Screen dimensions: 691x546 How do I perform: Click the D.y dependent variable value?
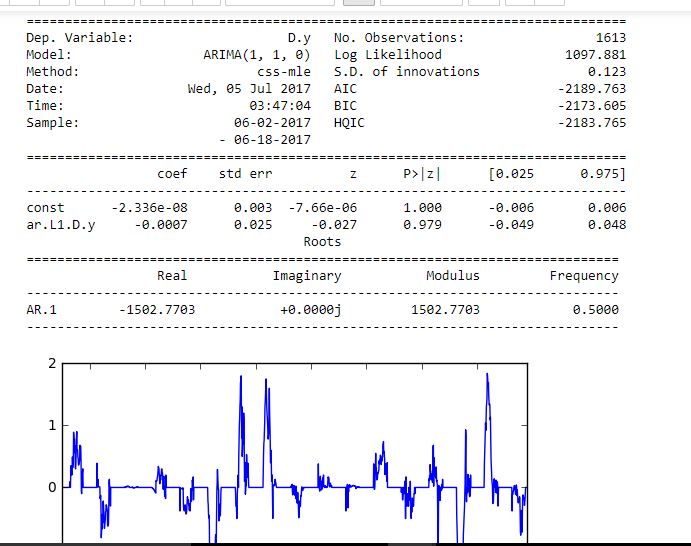click(x=299, y=38)
